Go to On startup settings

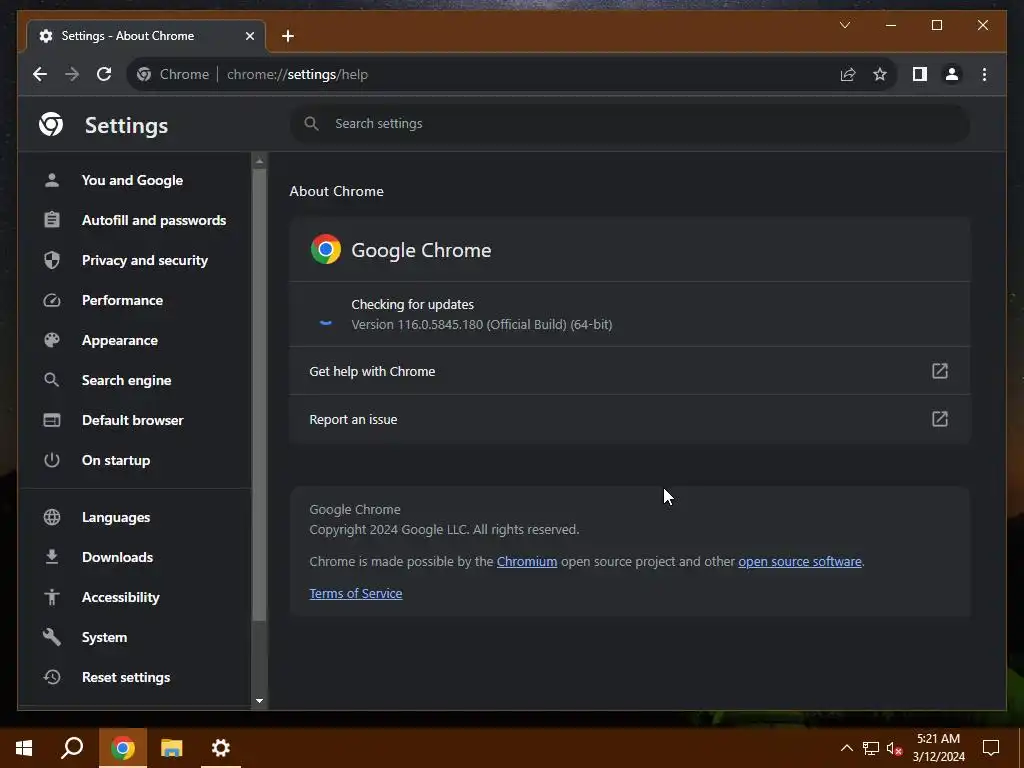116,460
